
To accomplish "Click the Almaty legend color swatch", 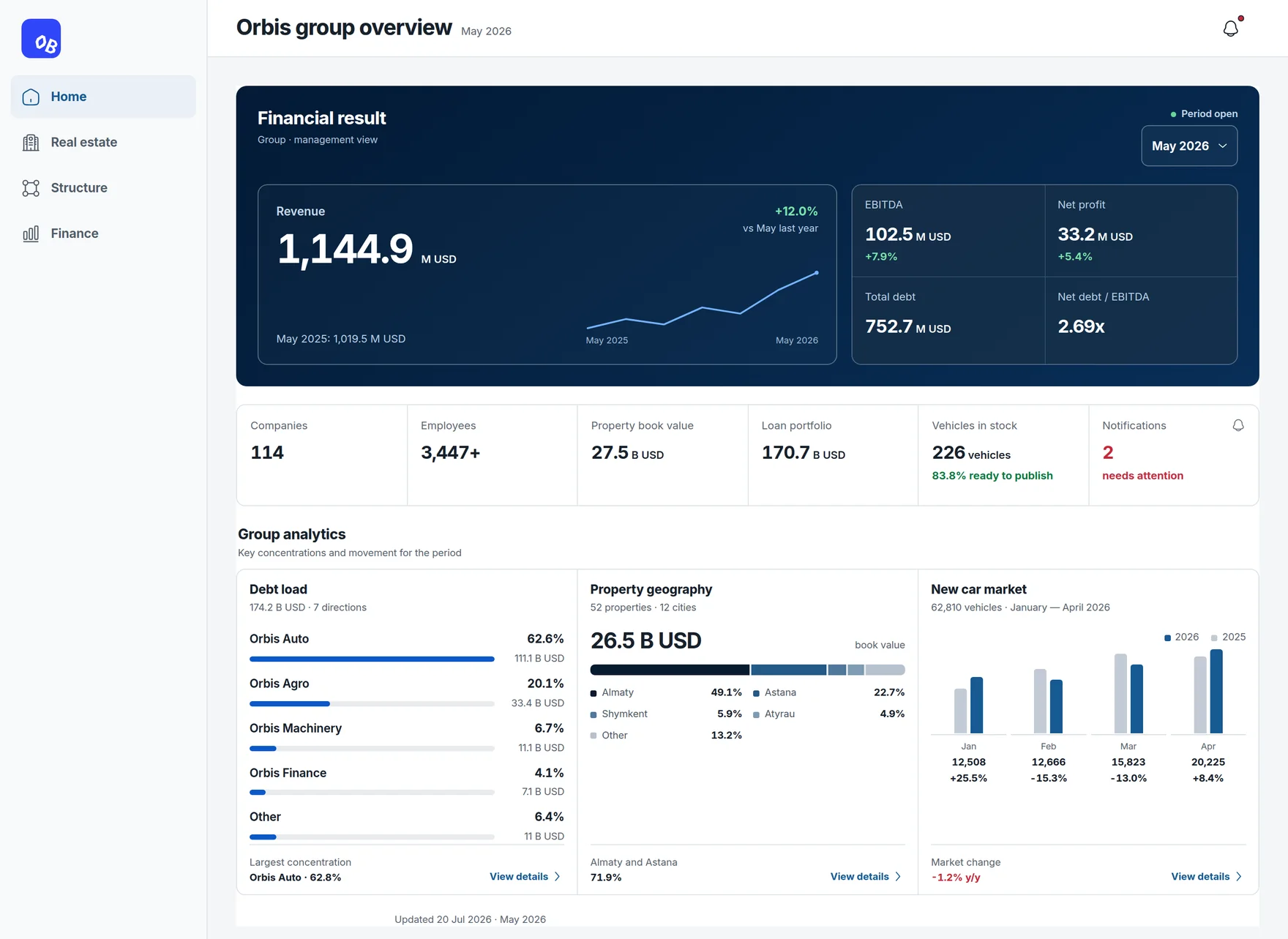I will point(594,693).
